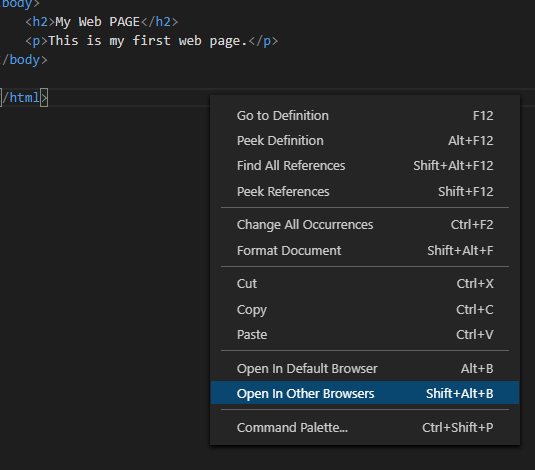This screenshot has height=470, width=535.
Task: Select Find All References
Action: pos(365,166)
